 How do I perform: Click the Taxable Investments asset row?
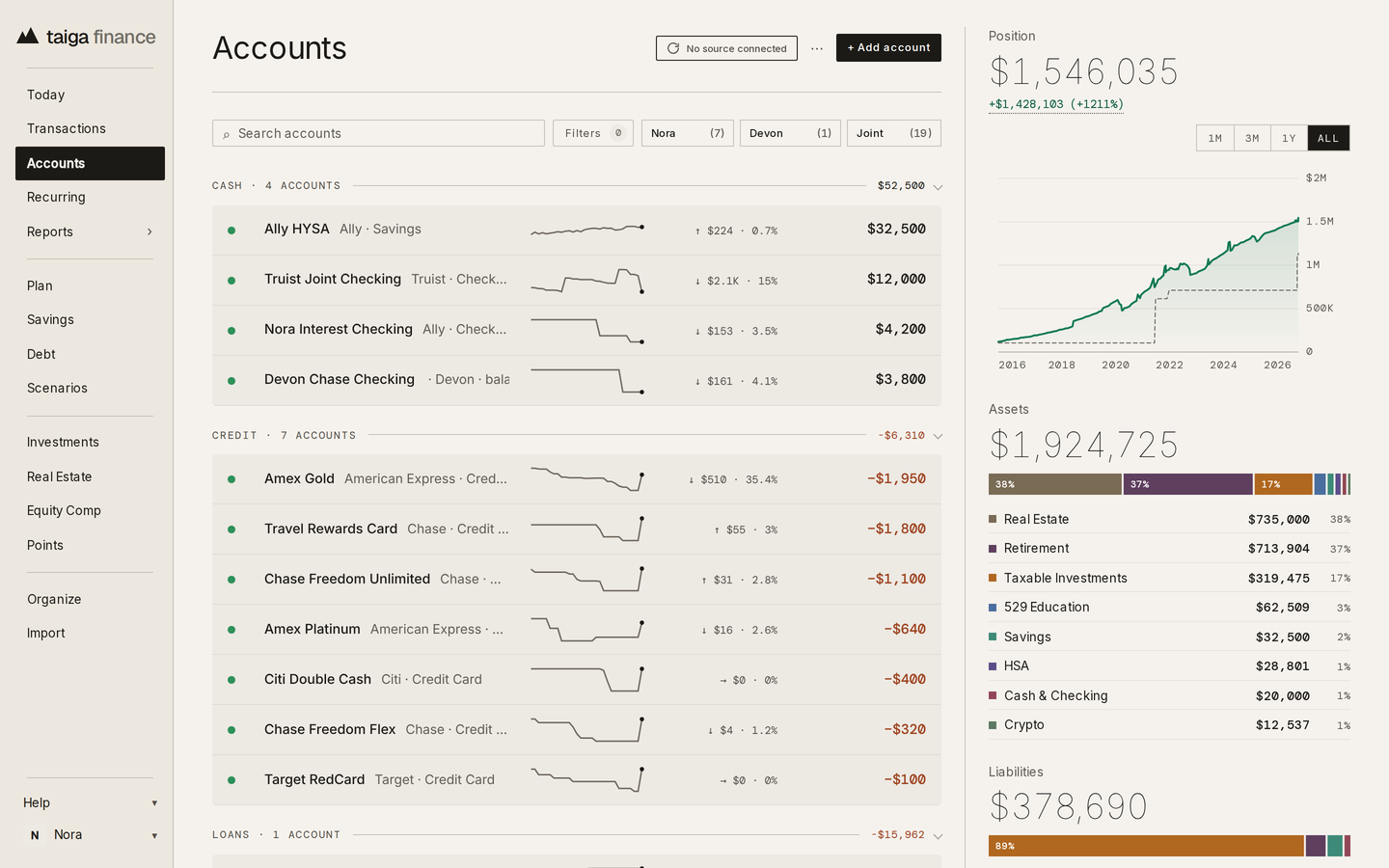coord(1169,578)
